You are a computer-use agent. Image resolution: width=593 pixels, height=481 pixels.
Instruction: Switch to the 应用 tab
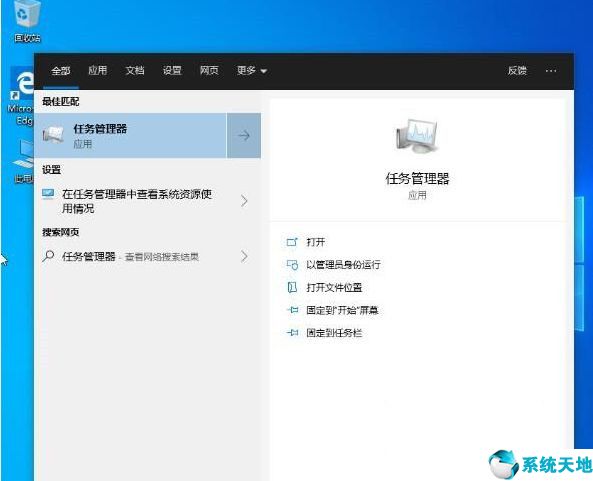pos(98,70)
